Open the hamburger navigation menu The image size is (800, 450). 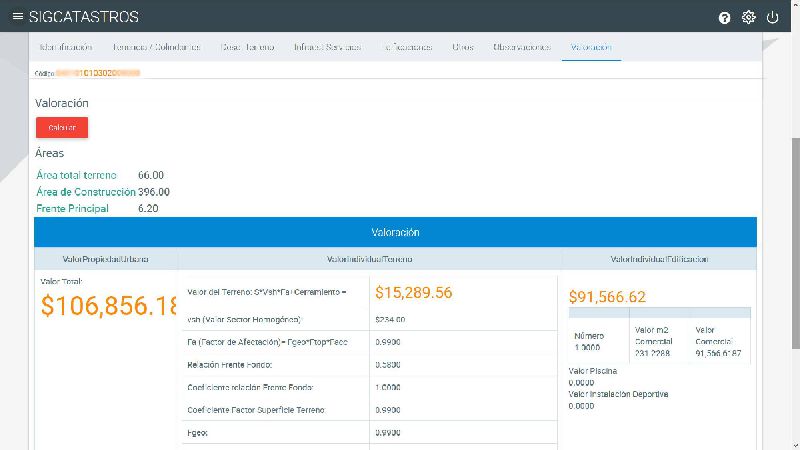[x=17, y=16]
